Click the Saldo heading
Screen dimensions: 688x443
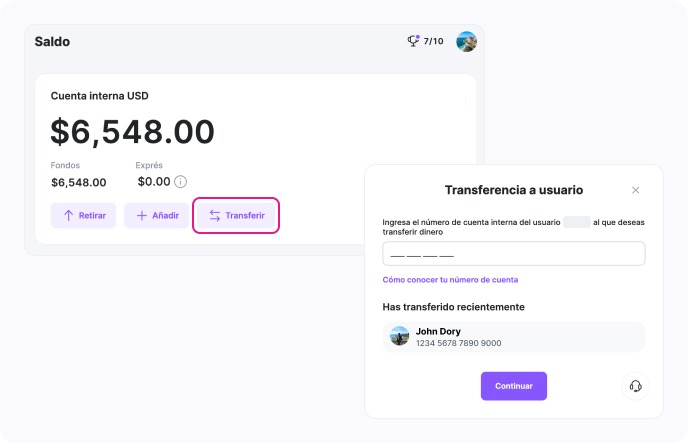point(52,42)
